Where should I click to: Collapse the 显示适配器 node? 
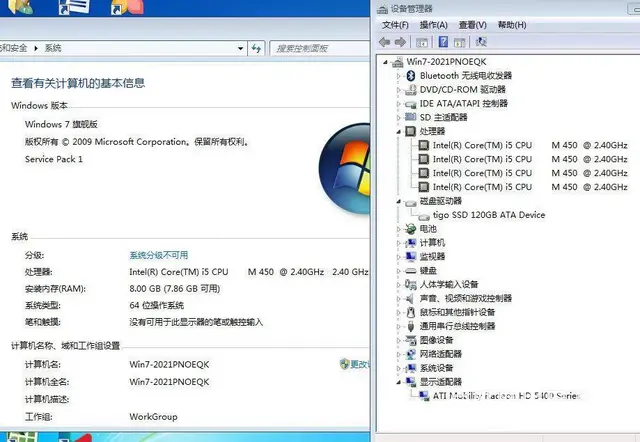click(399, 382)
